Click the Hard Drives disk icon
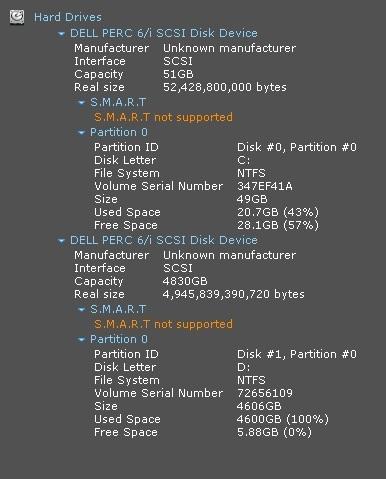The width and height of the screenshot is (386, 479). 17,17
